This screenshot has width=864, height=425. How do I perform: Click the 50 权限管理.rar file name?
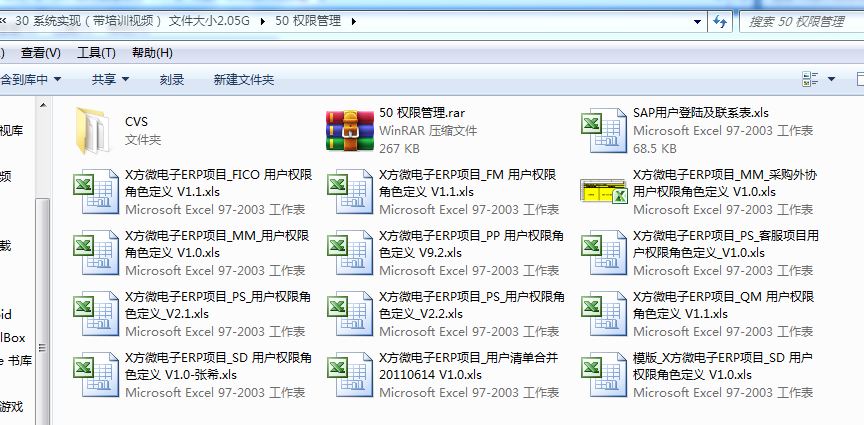422,113
